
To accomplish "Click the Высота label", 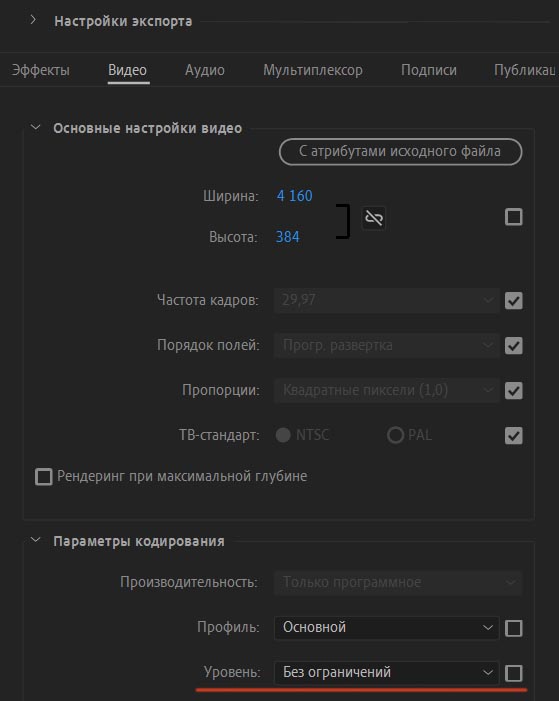I will coord(233,236).
